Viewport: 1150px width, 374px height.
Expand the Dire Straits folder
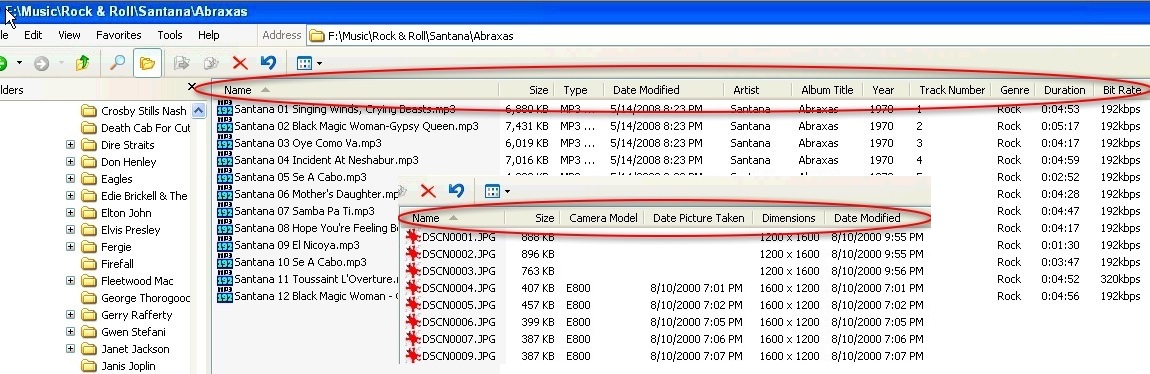tap(70, 144)
